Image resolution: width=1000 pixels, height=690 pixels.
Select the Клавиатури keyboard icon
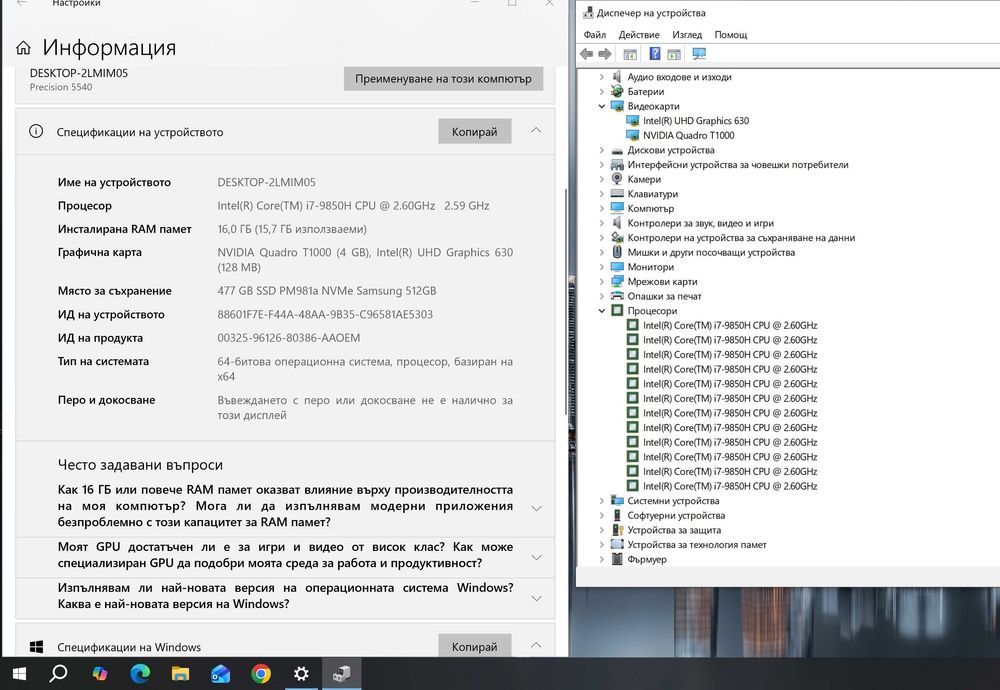point(617,193)
